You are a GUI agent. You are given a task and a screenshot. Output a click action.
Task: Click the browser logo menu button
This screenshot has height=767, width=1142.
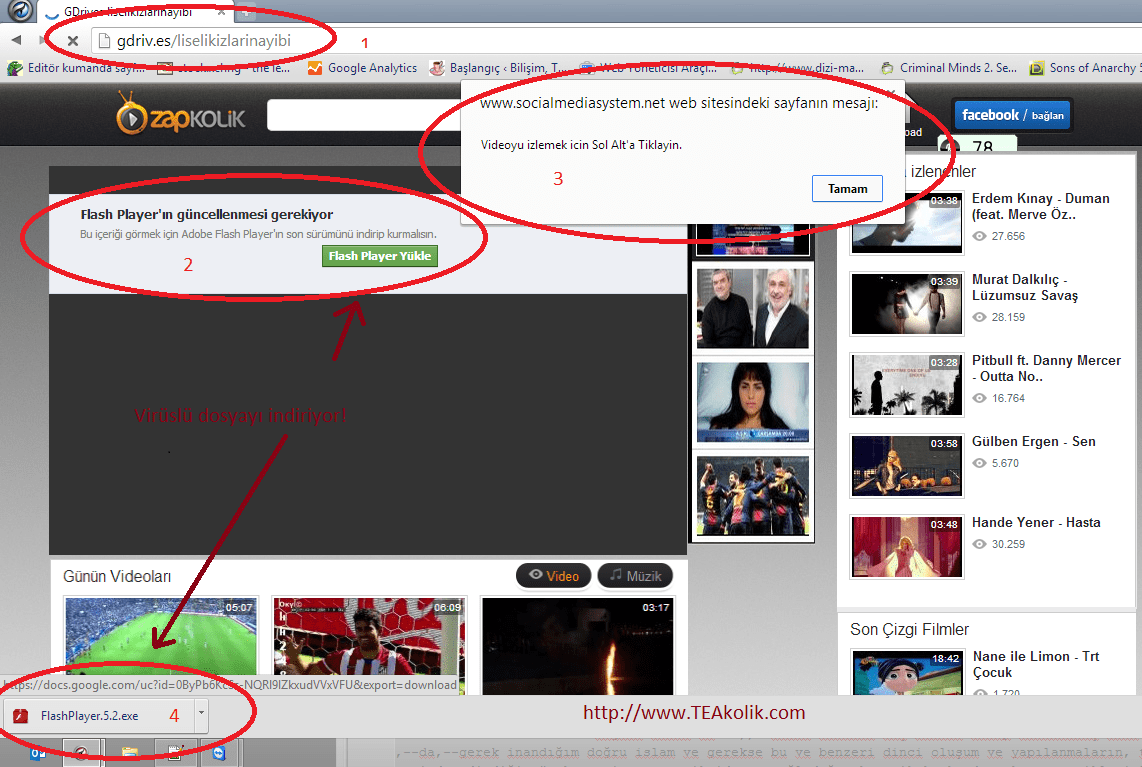coord(20,10)
